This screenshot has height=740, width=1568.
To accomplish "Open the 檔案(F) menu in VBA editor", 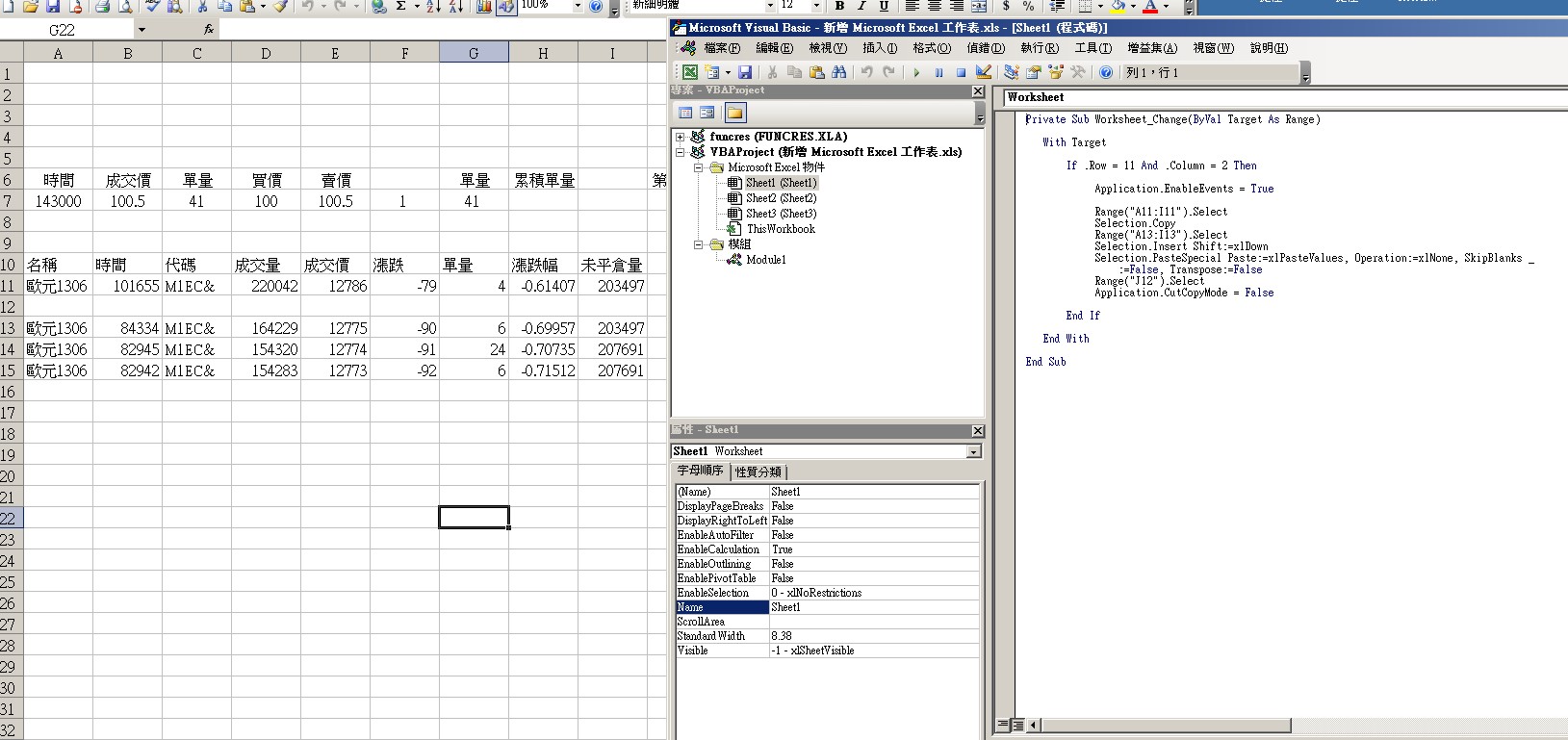I will (722, 48).
